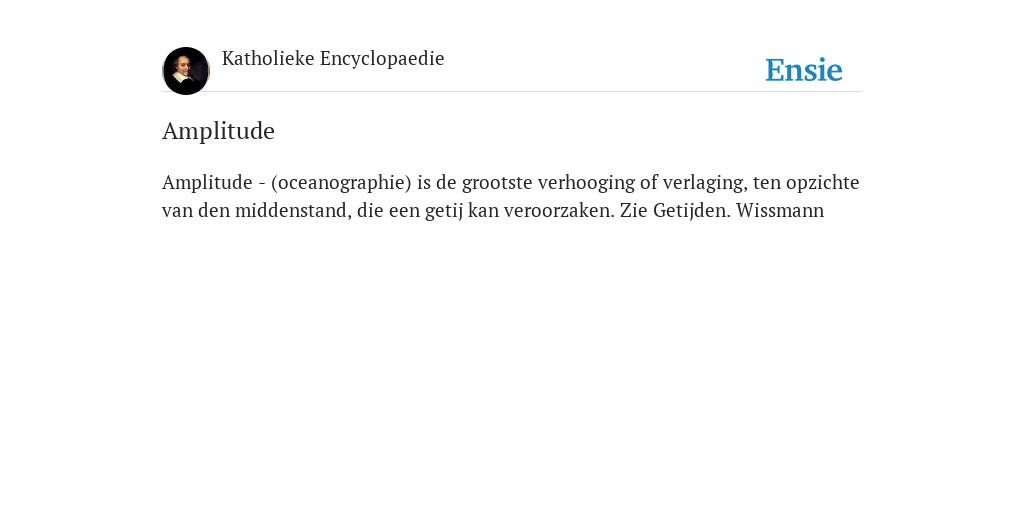Image resolution: width=1024 pixels, height=512 pixels.
Task: Click the Amplitude heading title
Action: [218, 131]
